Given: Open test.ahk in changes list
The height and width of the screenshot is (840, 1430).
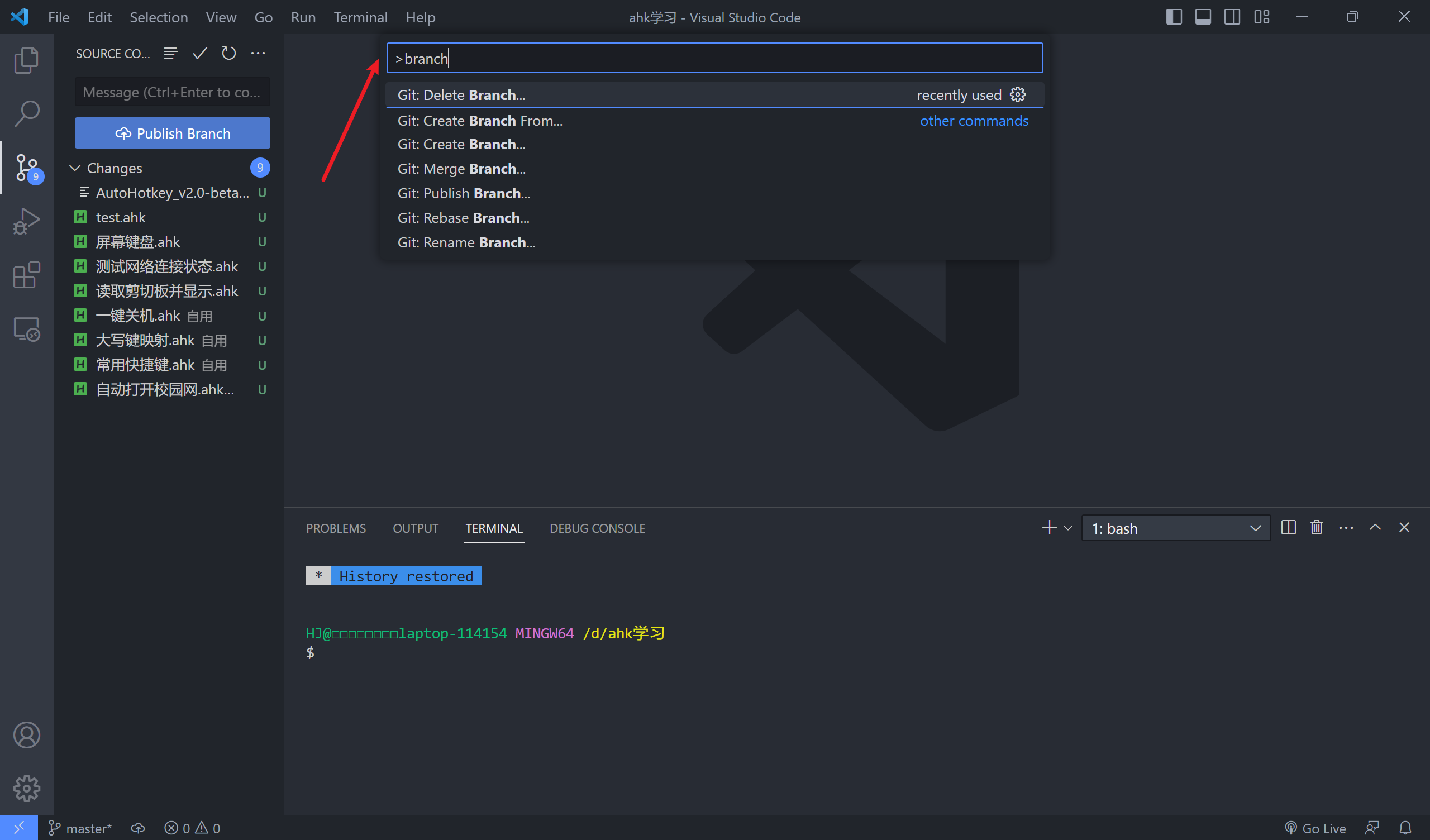Looking at the screenshot, I should point(169,217).
